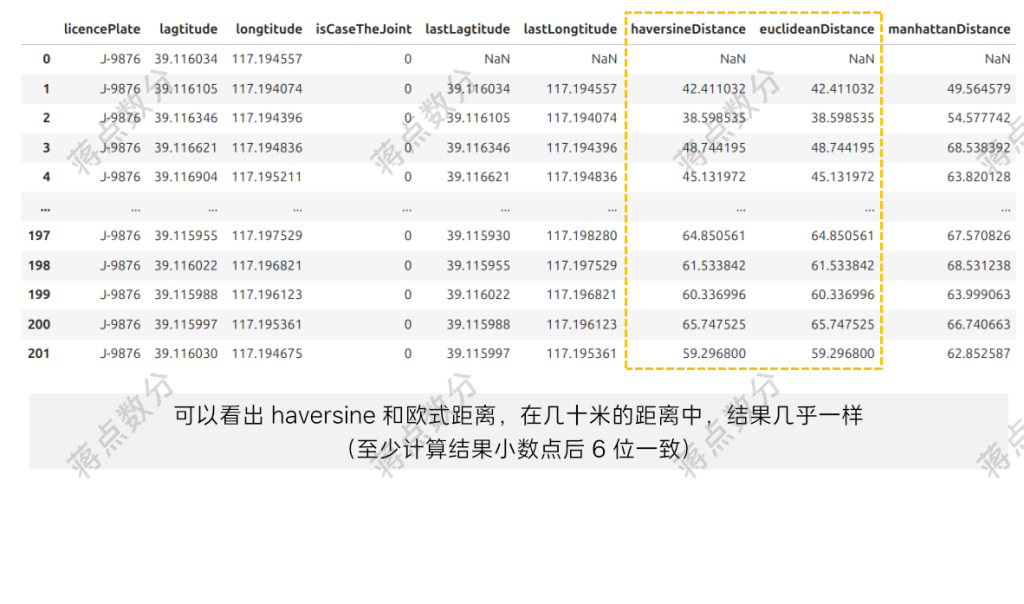Image resolution: width=1024 pixels, height=604 pixels.
Task: Click the manhattanDistance value 62.852587
Action: point(980,353)
